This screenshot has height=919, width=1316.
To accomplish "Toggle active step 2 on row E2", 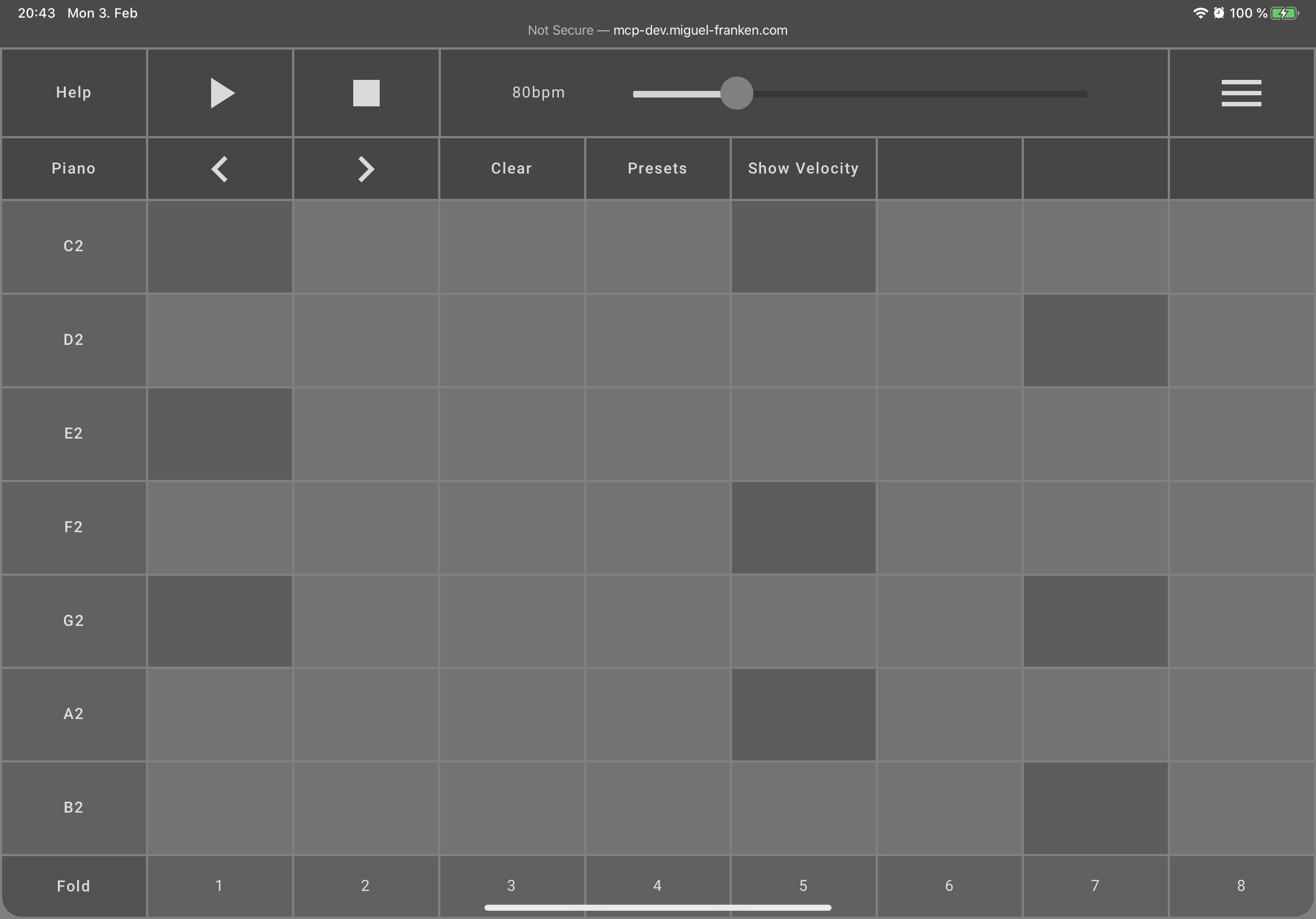I will [x=365, y=432].
